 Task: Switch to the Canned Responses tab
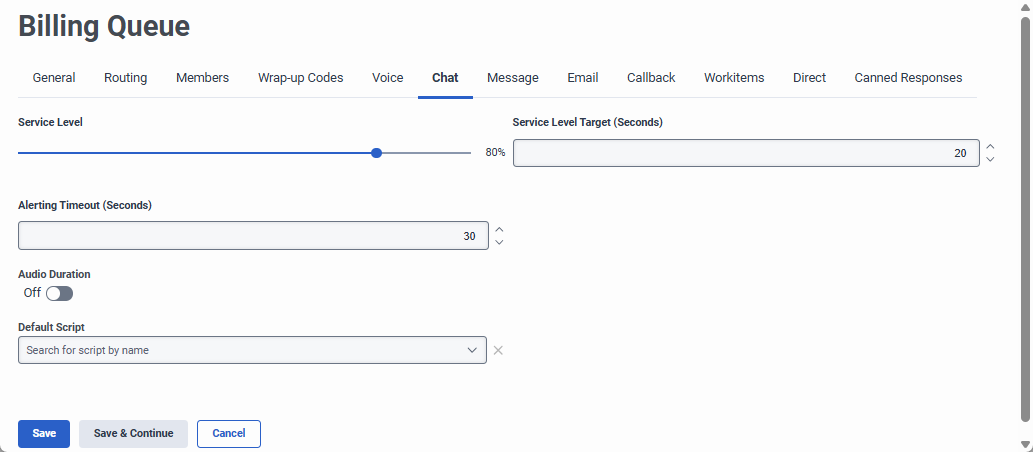(908, 78)
